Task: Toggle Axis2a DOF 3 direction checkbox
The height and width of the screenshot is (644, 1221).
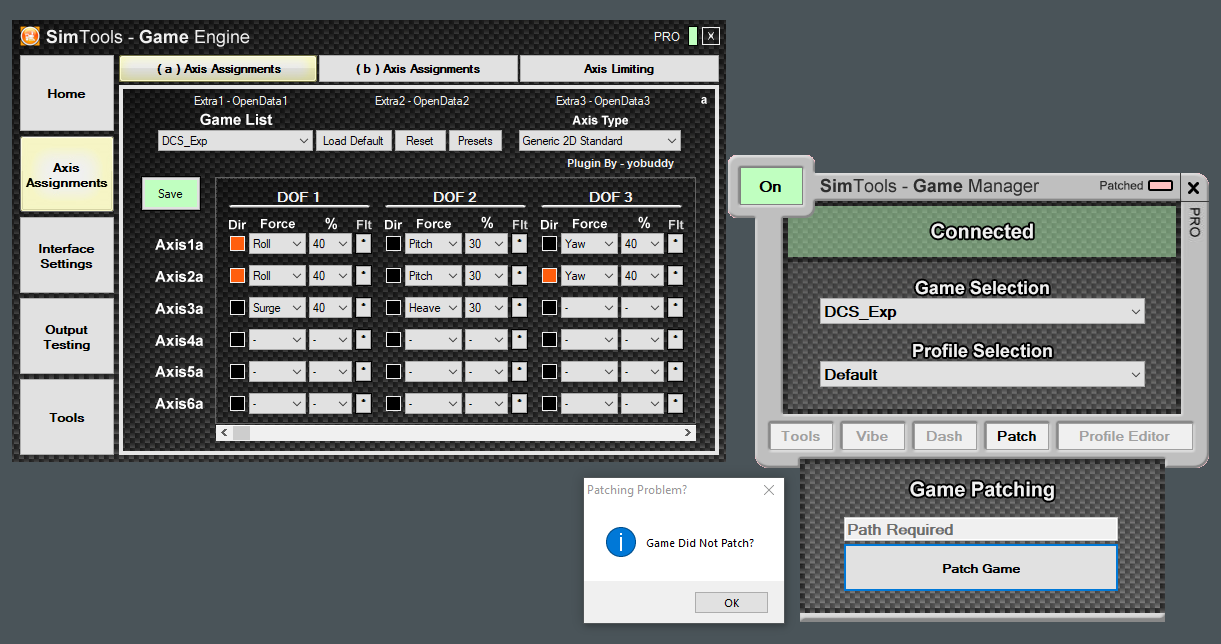Action: tap(549, 275)
